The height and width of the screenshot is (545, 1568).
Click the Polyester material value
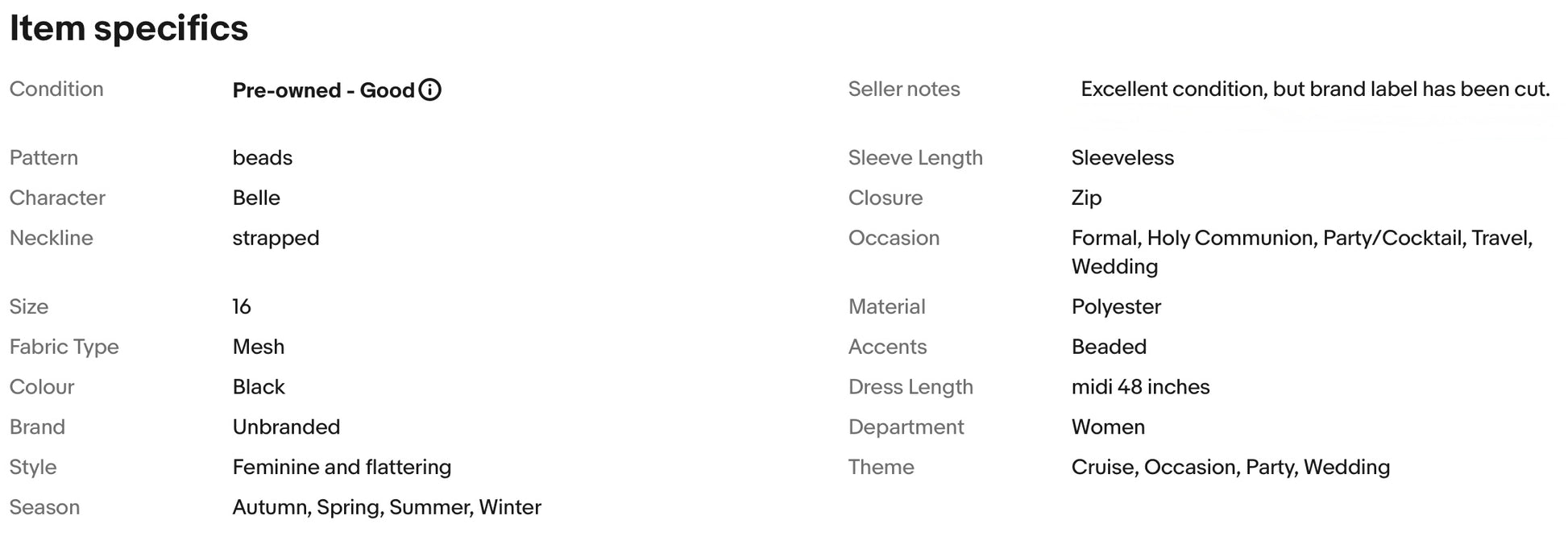(1116, 307)
